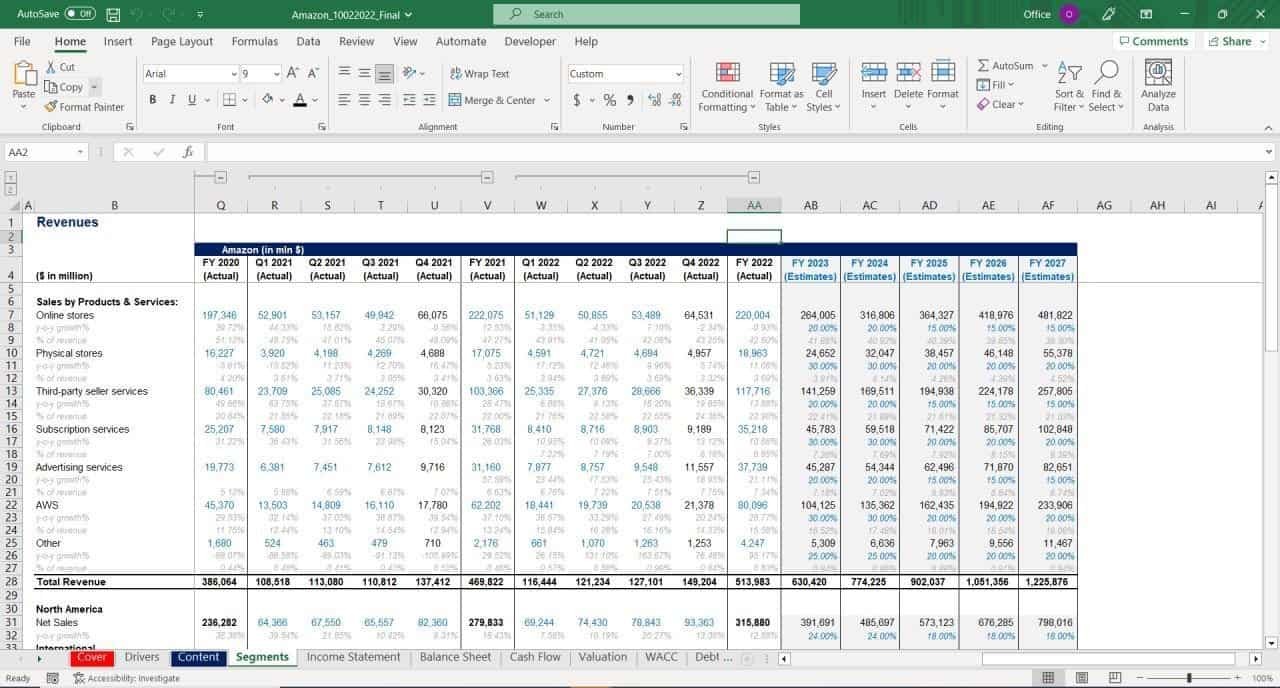Collapse the column group above column Q
1280x688 pixels.
[221, 177]
